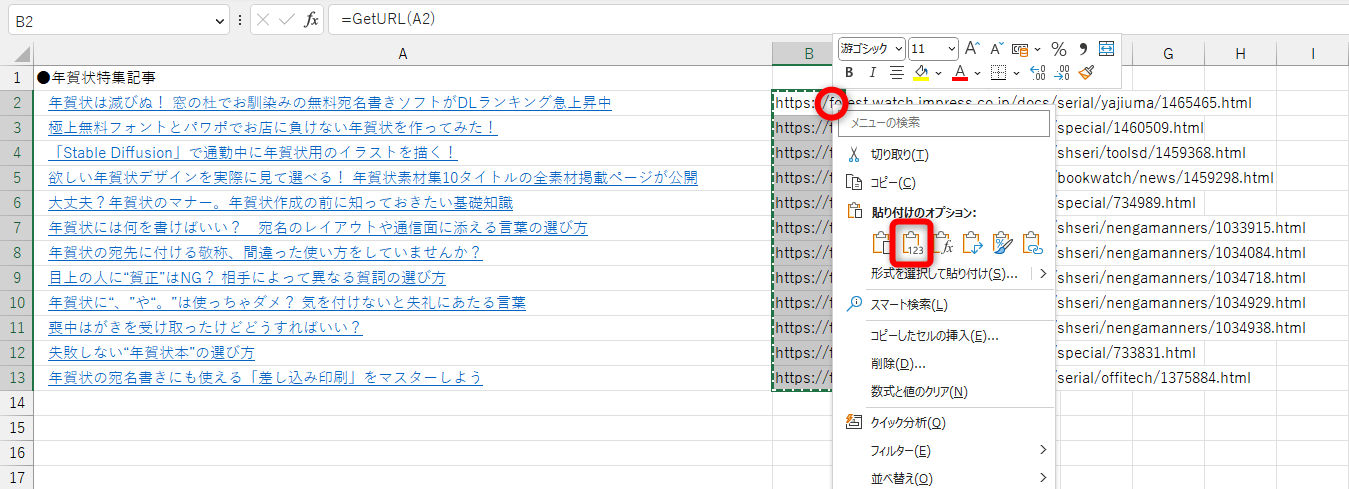Expand the font color dropdown arrow
The height and width of the screenshot is (489, 1349).
click(x=978, y=74)
